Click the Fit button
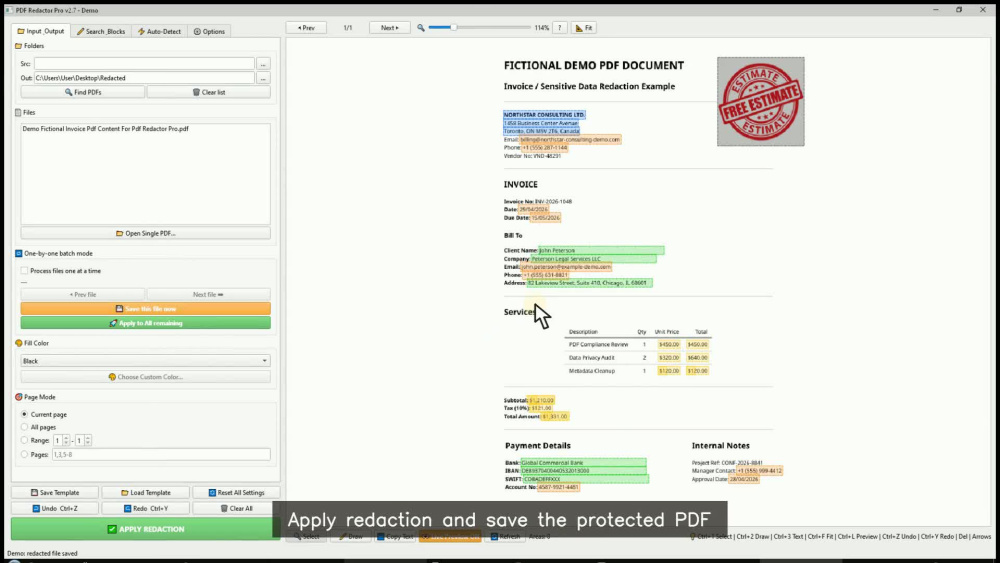1000x563 pixels. [x=584, y=28]
